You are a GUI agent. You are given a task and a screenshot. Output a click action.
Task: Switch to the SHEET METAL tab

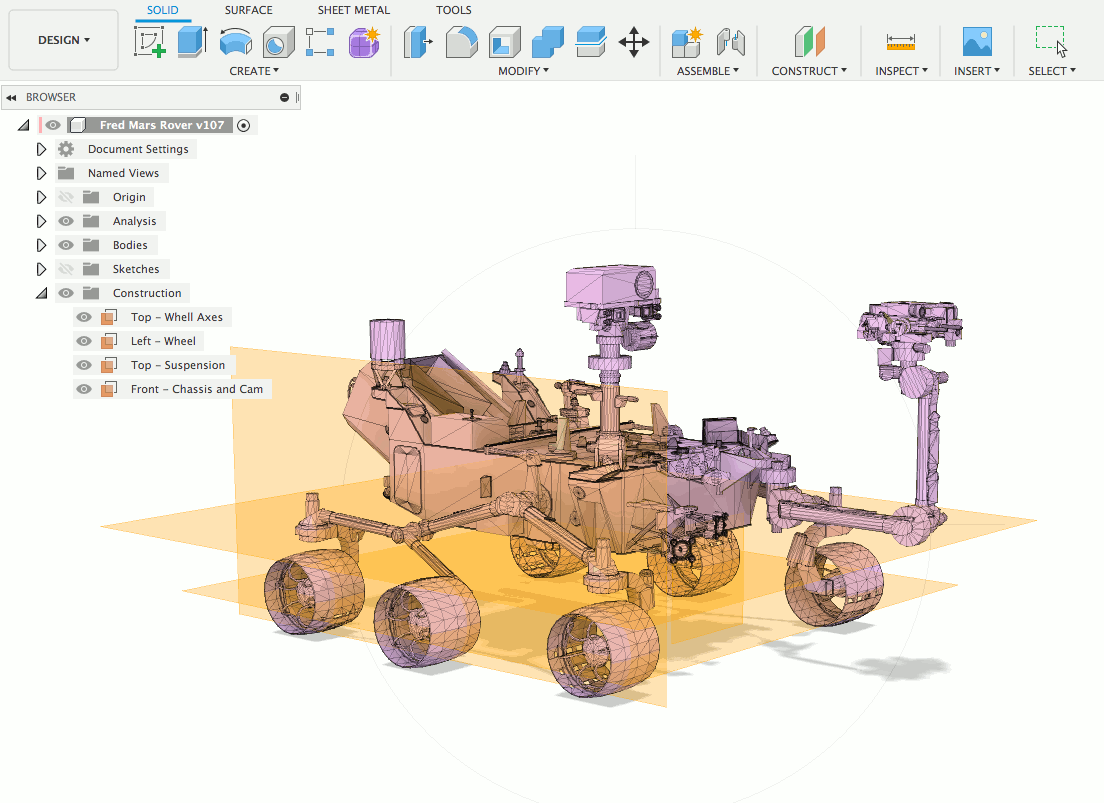[353, 10]
